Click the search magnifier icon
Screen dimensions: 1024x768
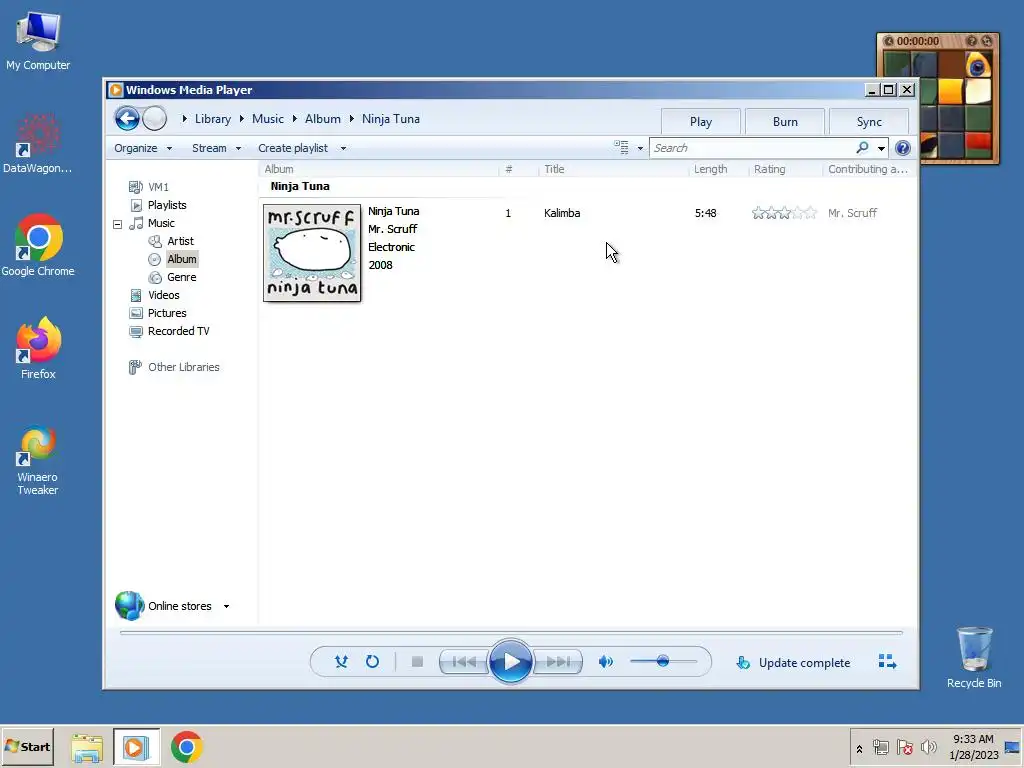point(862,148)
